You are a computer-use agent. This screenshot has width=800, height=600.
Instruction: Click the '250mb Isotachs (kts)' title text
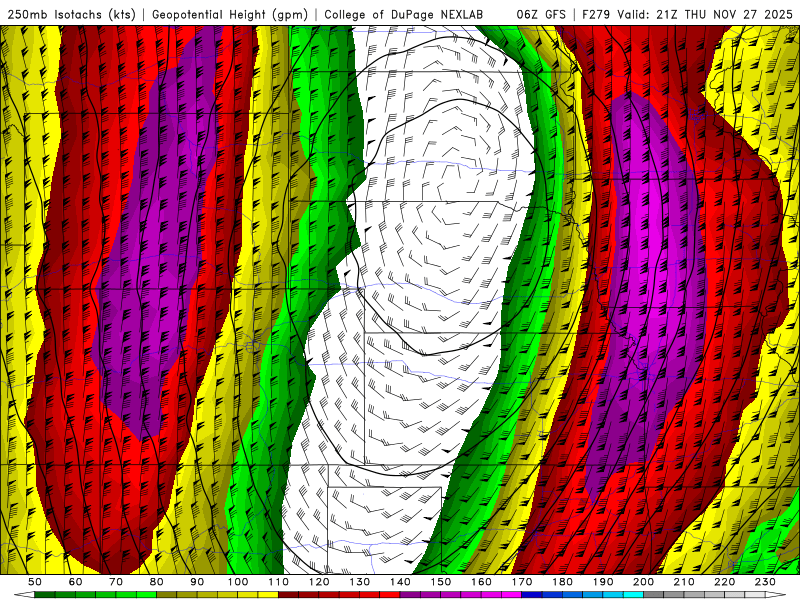tap(72, 14)
